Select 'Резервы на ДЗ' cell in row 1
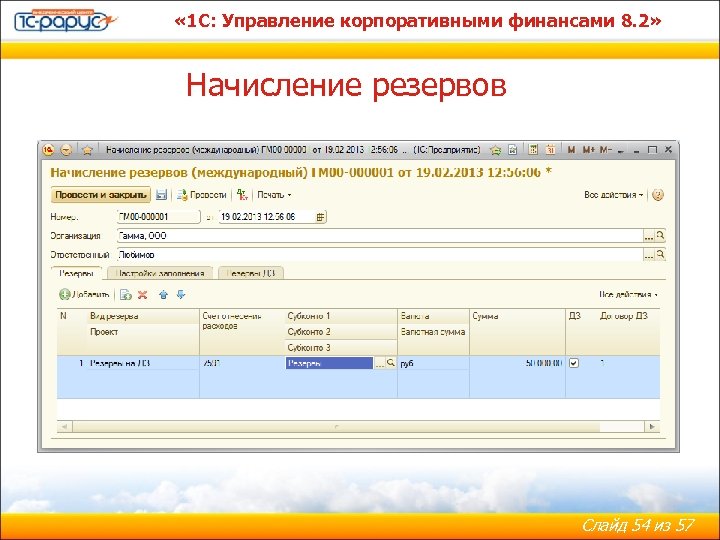 click(x=143, y=363)
